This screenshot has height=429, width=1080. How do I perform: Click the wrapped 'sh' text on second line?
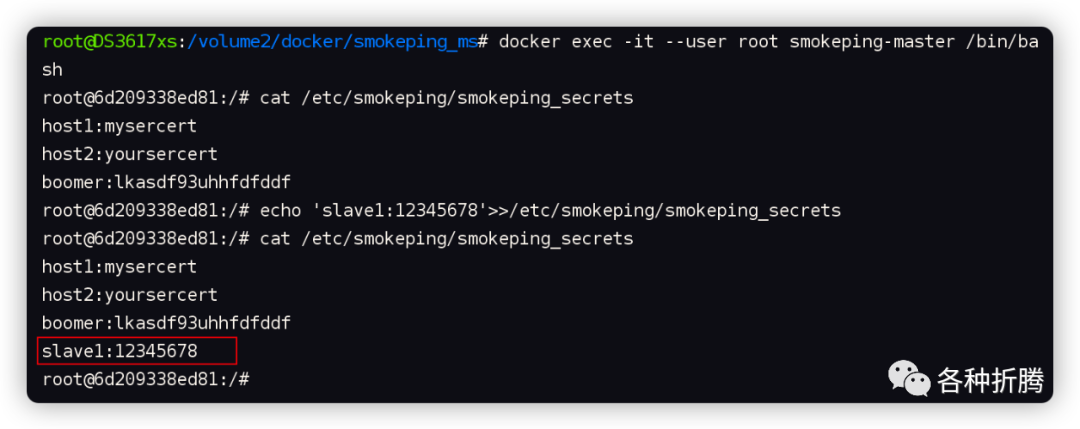pos(52,70)
